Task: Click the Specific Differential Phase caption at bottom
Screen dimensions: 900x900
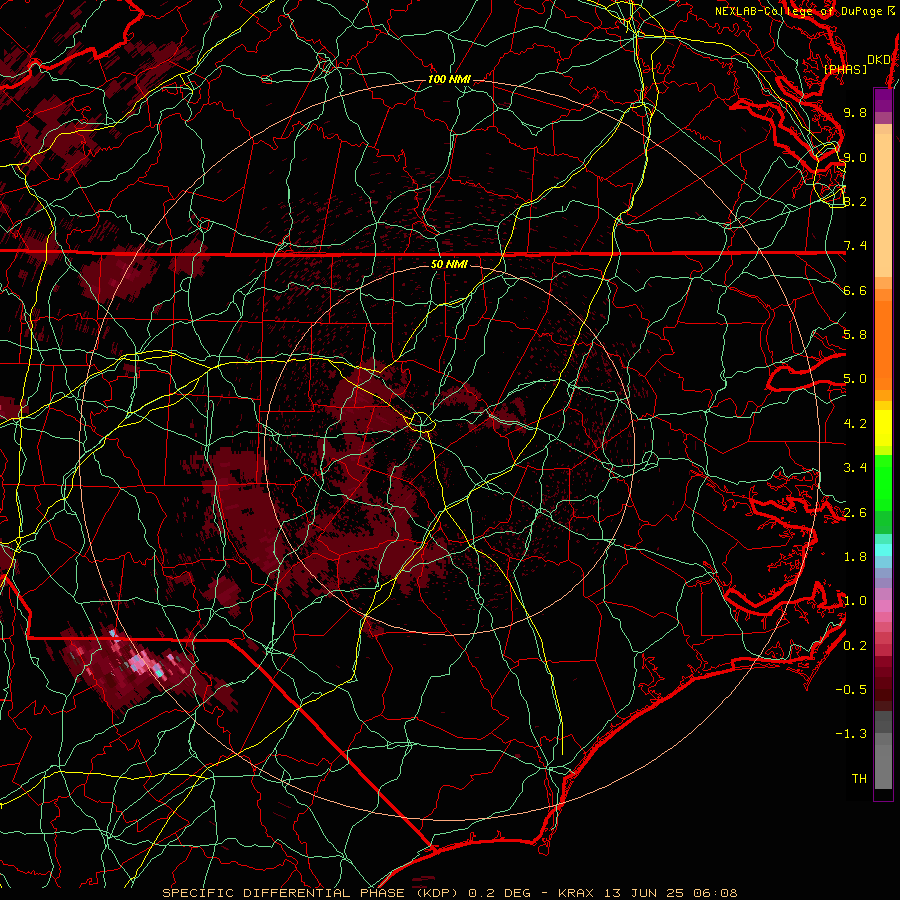Action: (449, 893)
